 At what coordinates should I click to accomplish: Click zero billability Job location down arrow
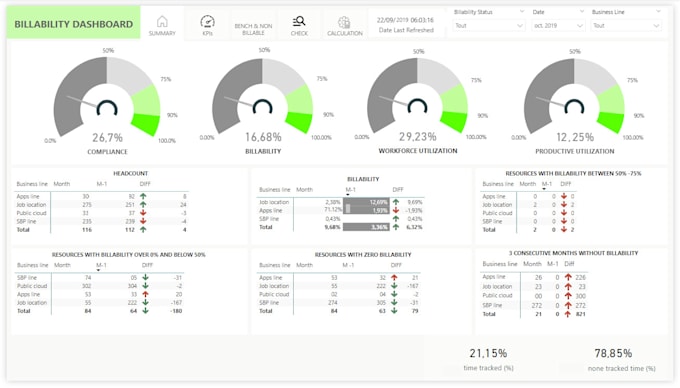[x=394, y=286]
